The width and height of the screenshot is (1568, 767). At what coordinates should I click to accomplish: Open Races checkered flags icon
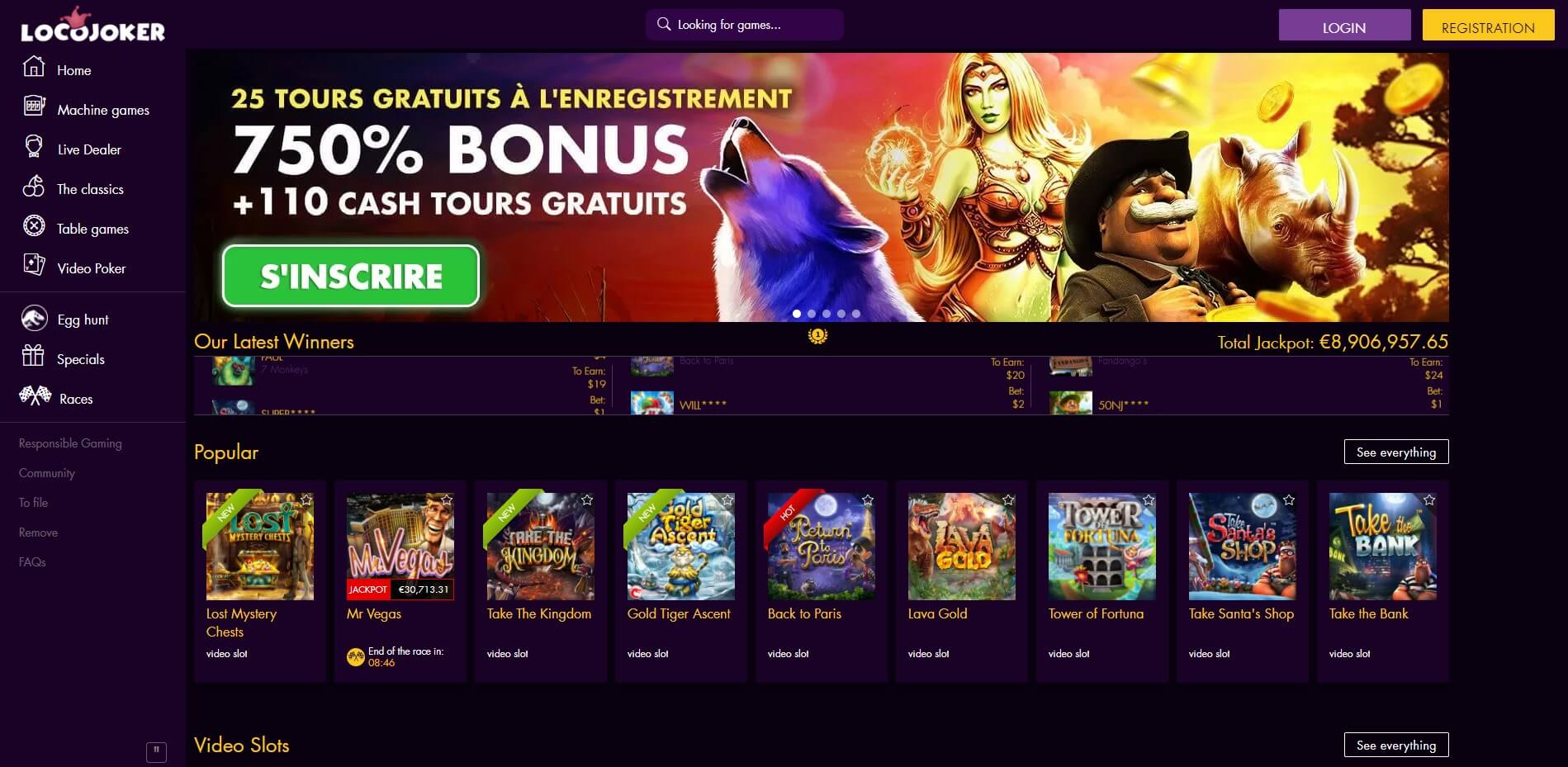[36, 395]
